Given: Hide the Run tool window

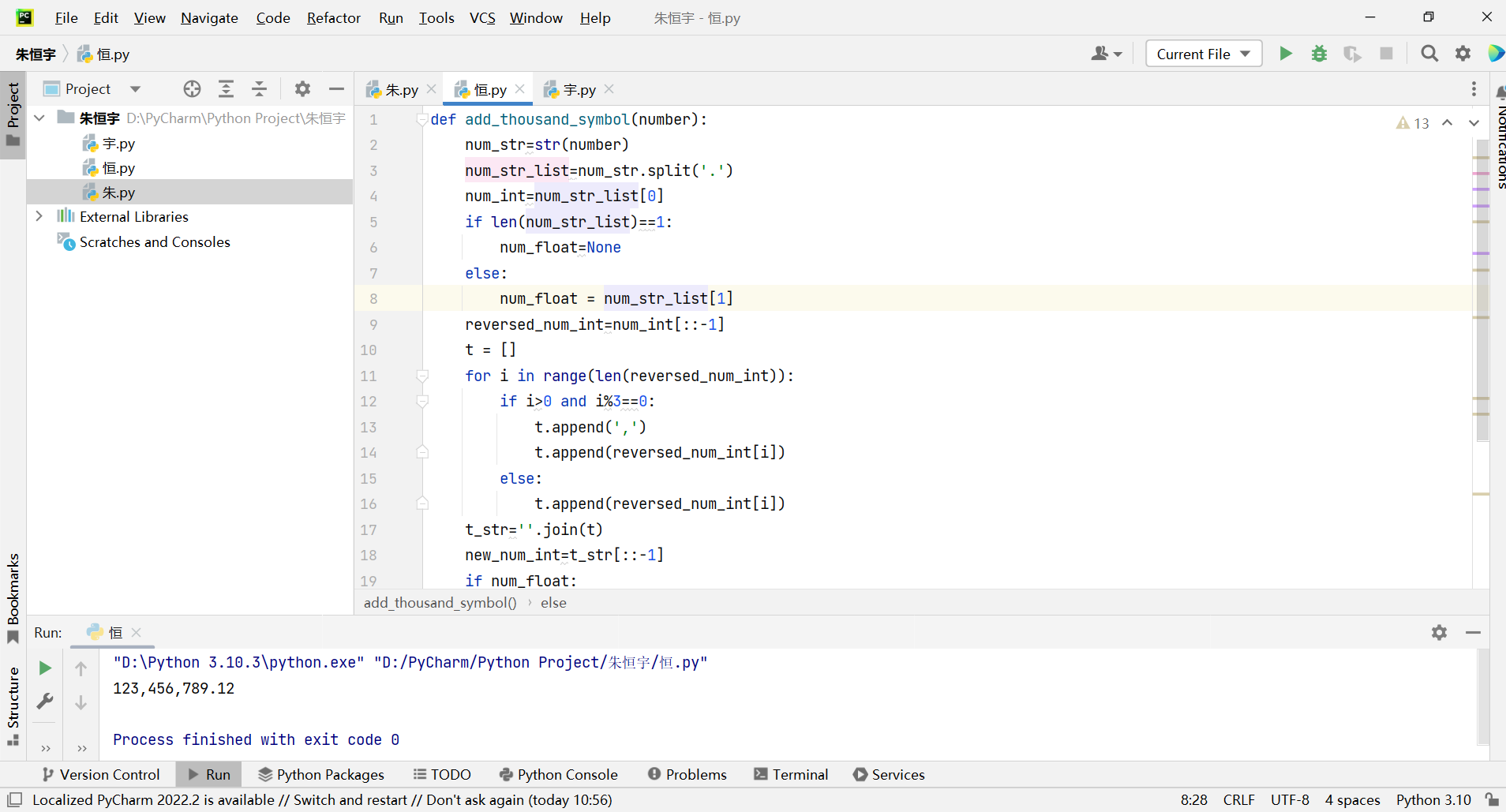Looking at the screenshot, I should tap(1473, 633).
